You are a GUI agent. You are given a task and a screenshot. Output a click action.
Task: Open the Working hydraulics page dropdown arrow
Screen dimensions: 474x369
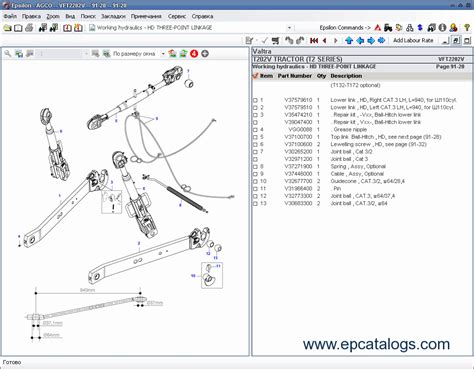[289, 28]
